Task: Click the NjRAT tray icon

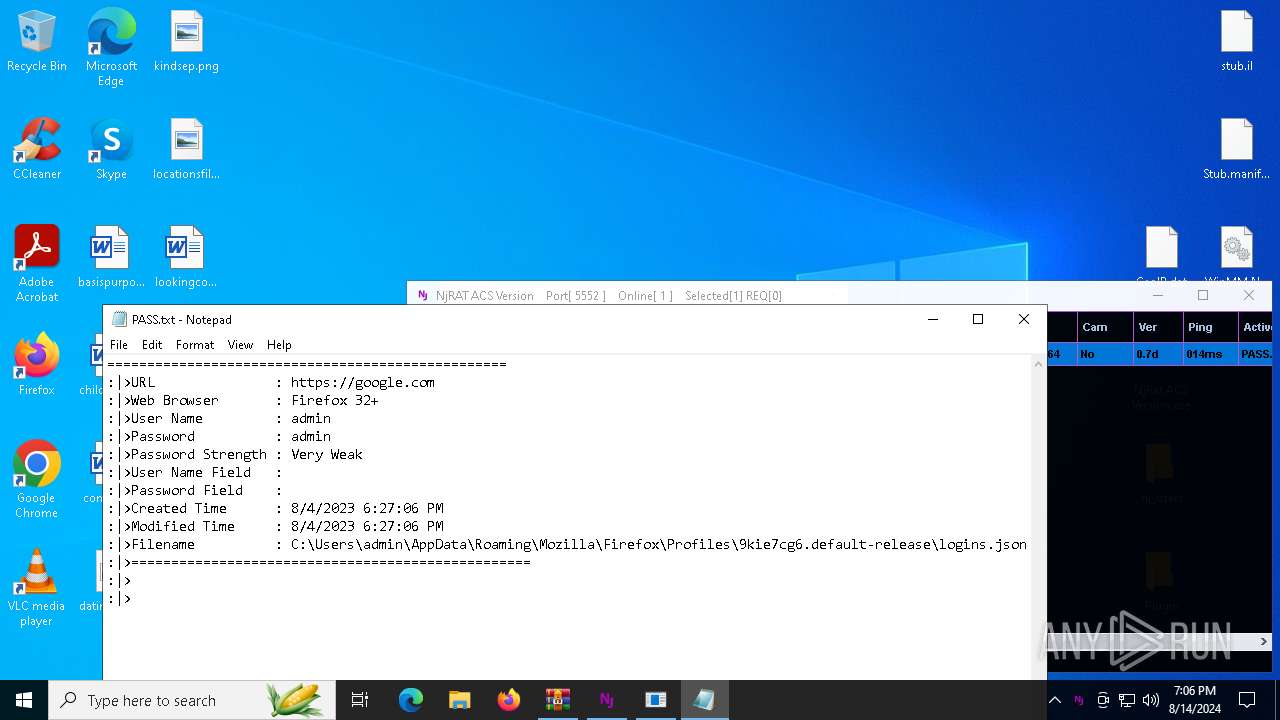Action: 1079,700
